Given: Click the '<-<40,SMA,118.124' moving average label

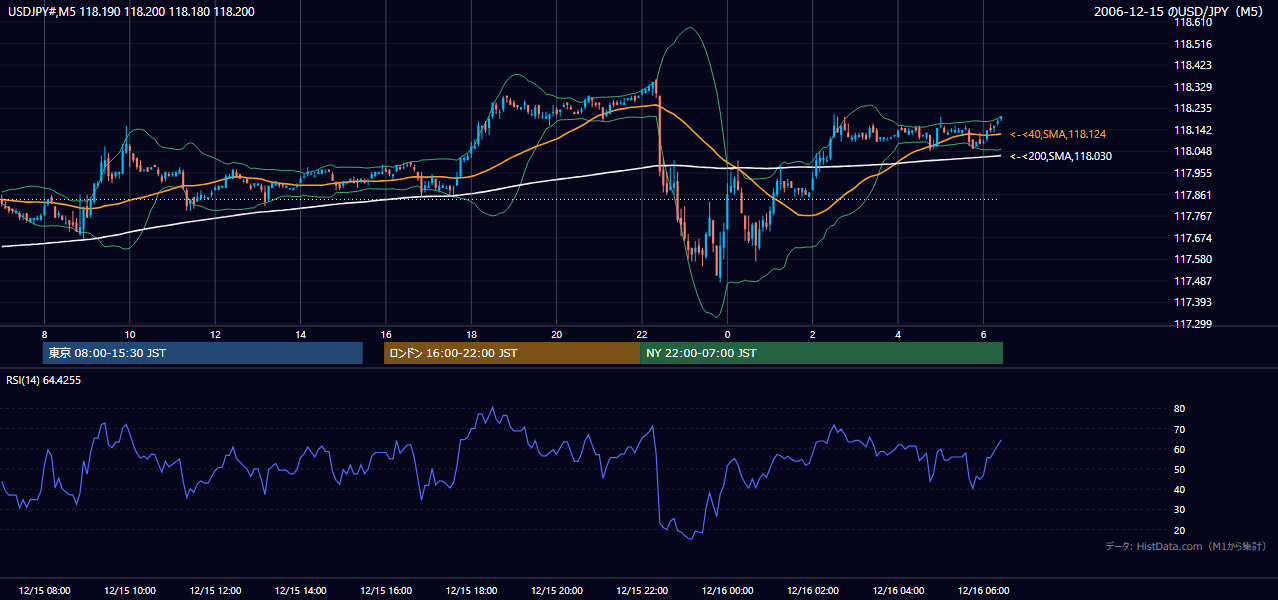Looking at the screenshot, I should tap(1058, 134).
